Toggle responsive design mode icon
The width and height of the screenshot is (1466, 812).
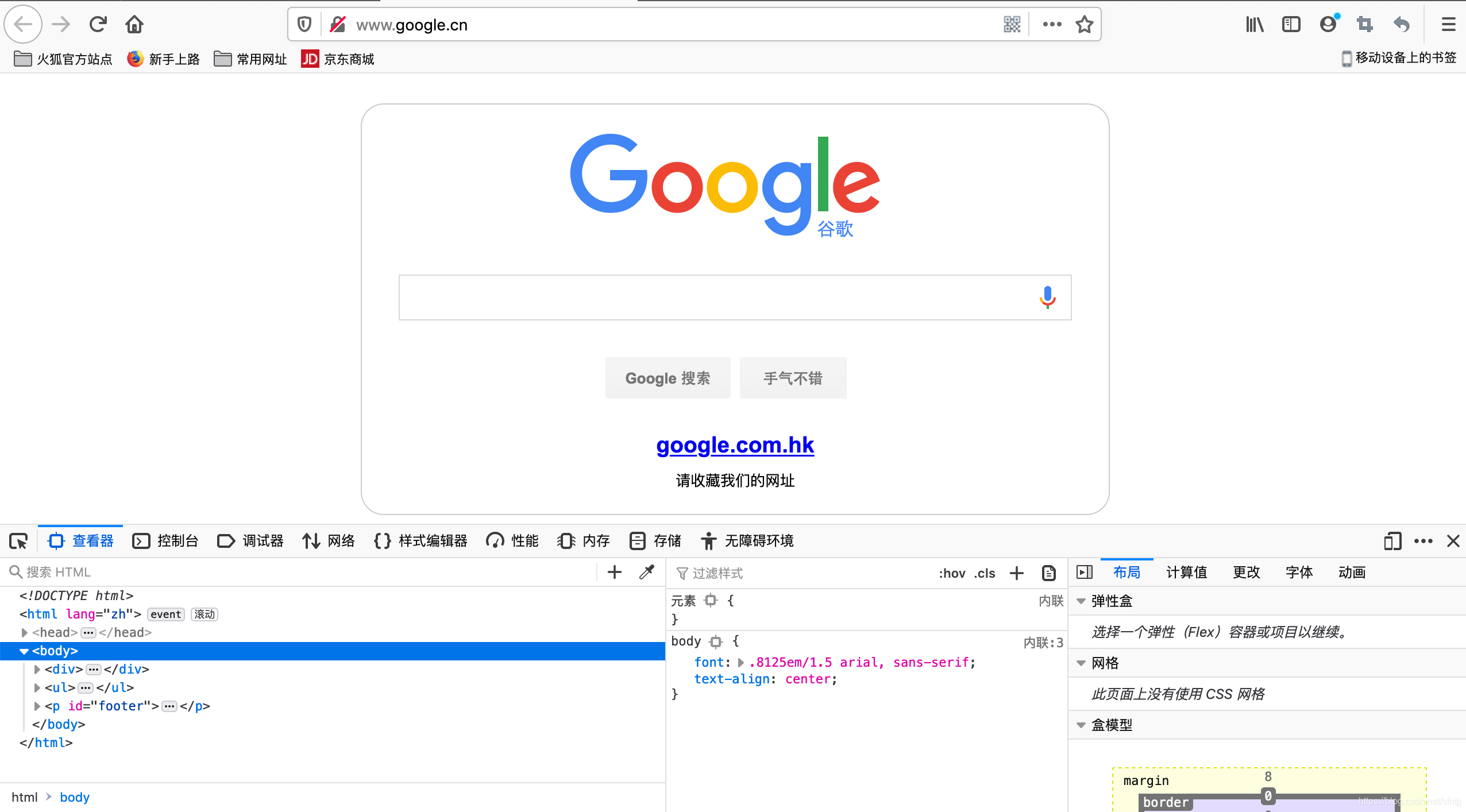1392,541
